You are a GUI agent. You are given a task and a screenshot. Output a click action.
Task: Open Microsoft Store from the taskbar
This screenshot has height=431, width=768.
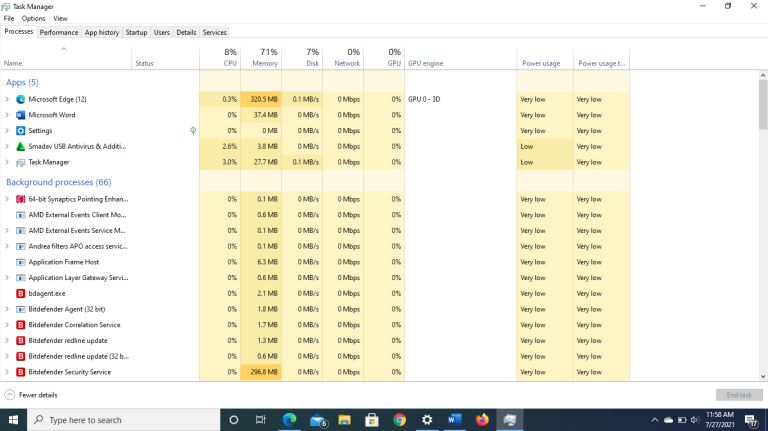tap(372, 420)
